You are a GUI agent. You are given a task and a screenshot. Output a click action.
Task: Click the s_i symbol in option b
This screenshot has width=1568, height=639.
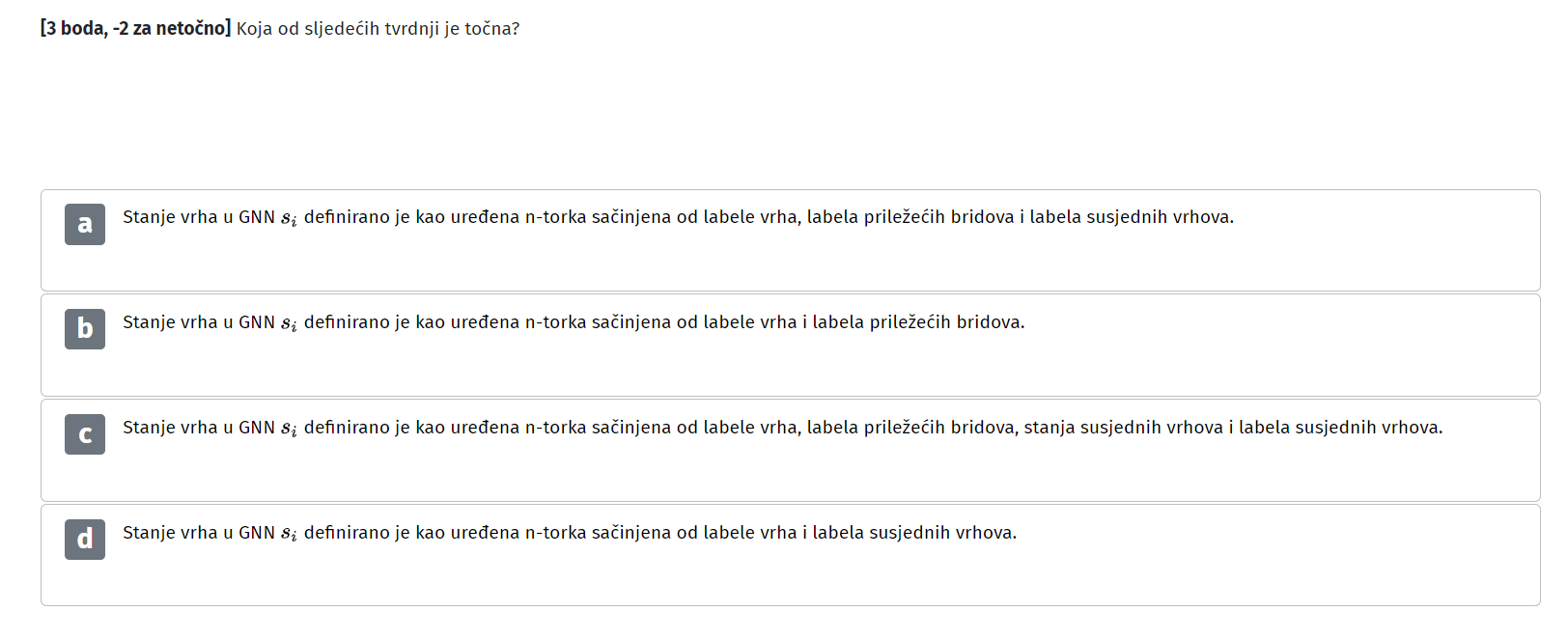coord(289,324)
